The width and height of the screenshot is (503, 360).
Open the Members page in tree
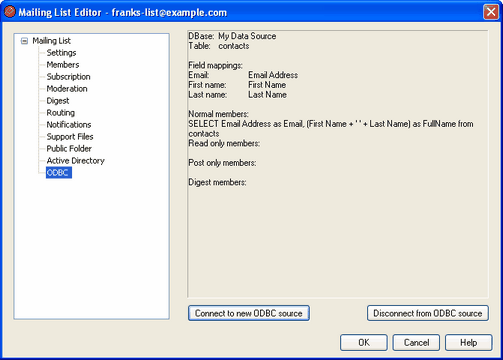coord(63,65)
